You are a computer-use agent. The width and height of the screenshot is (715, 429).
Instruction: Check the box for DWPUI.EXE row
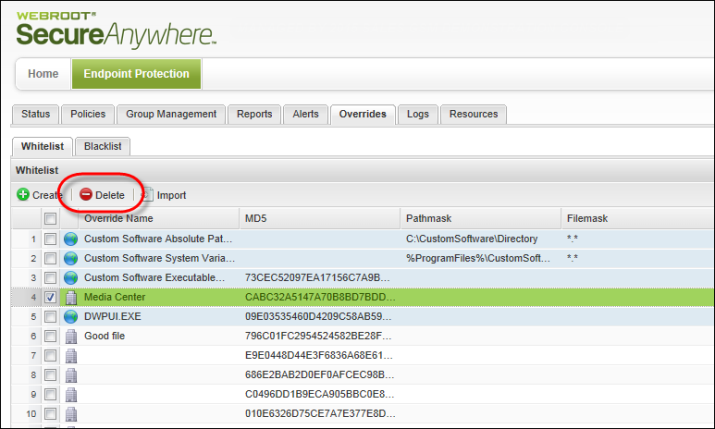(x=50, y=316)
